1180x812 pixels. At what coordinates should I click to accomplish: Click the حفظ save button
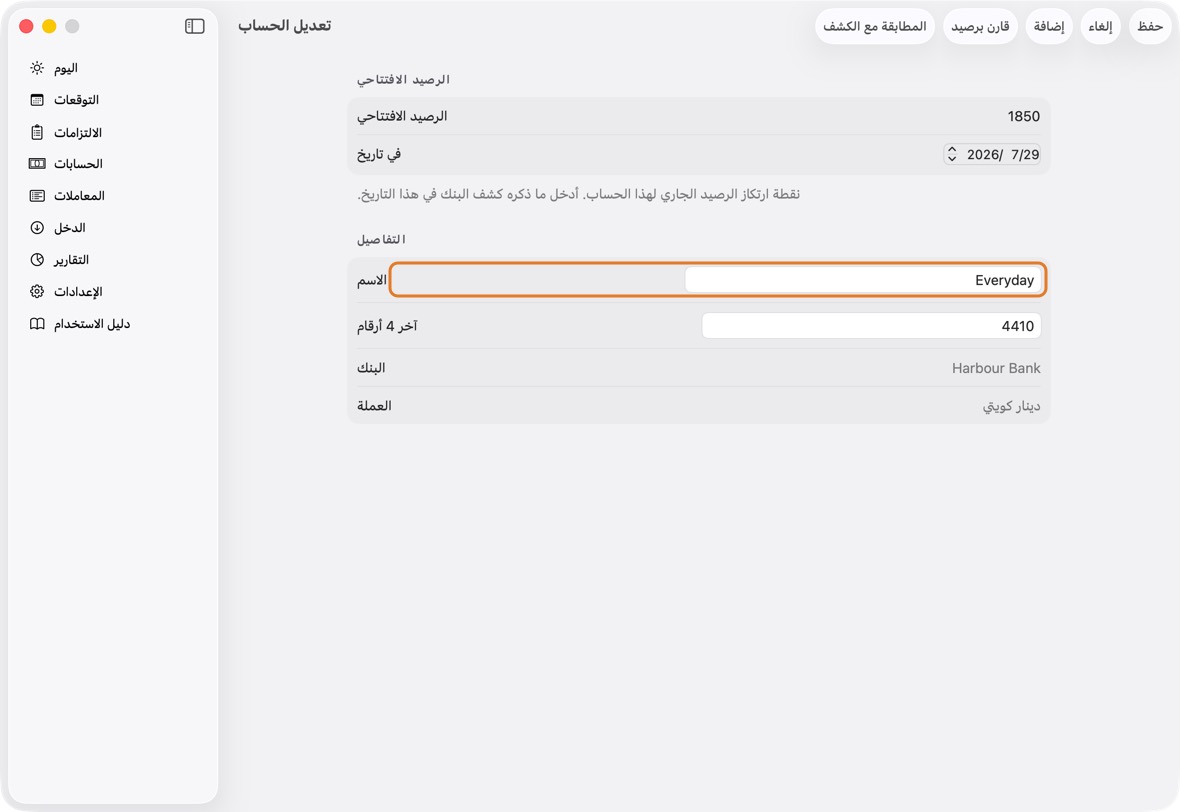pyautogui.click(x=1150, y=26)
